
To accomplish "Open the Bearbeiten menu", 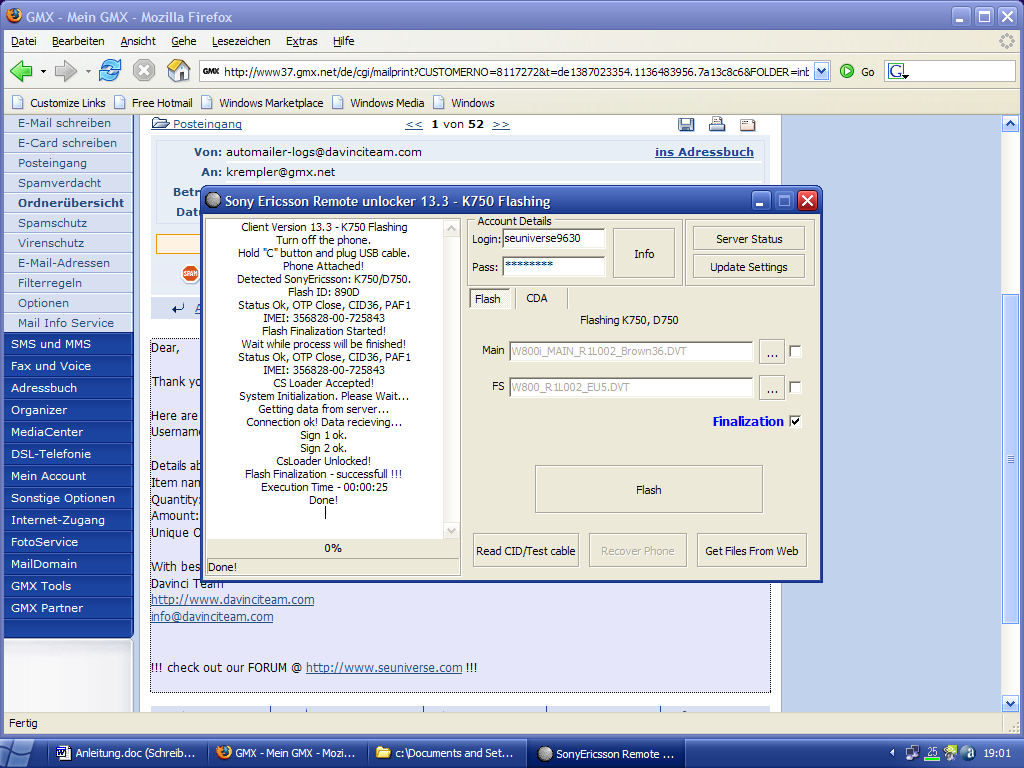I will [x=78, y=41].
